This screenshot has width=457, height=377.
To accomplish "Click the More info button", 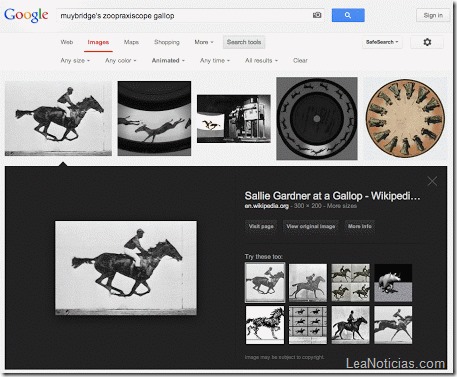I will pyautogui.click(x=360, y=226).
